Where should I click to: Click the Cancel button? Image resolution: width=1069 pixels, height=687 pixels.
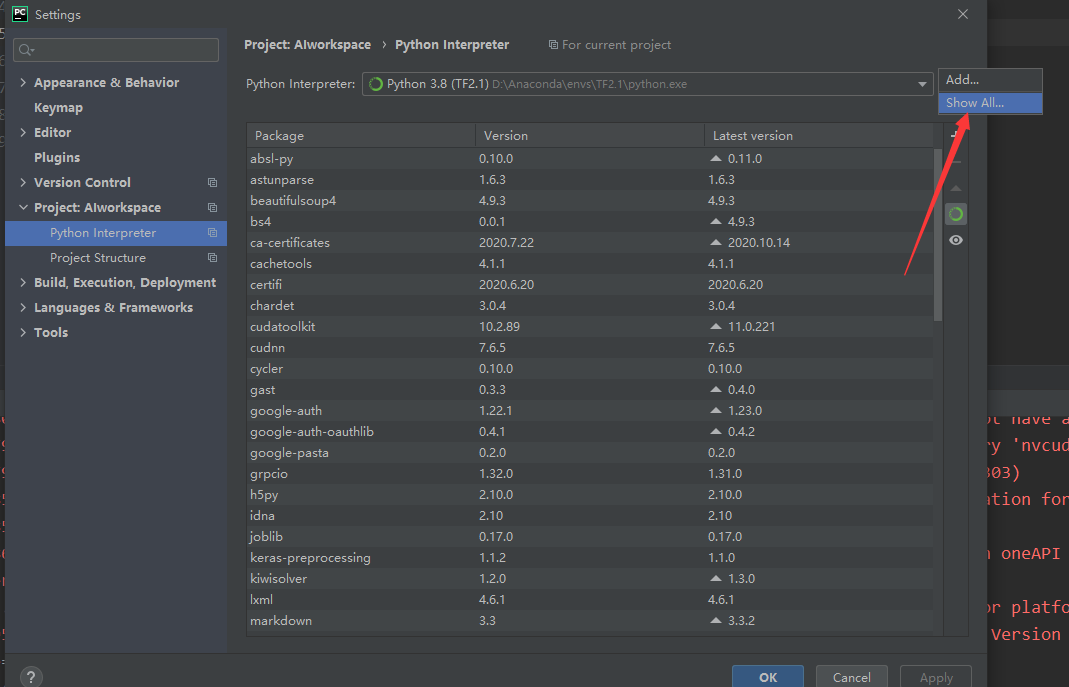pos(851,677)
